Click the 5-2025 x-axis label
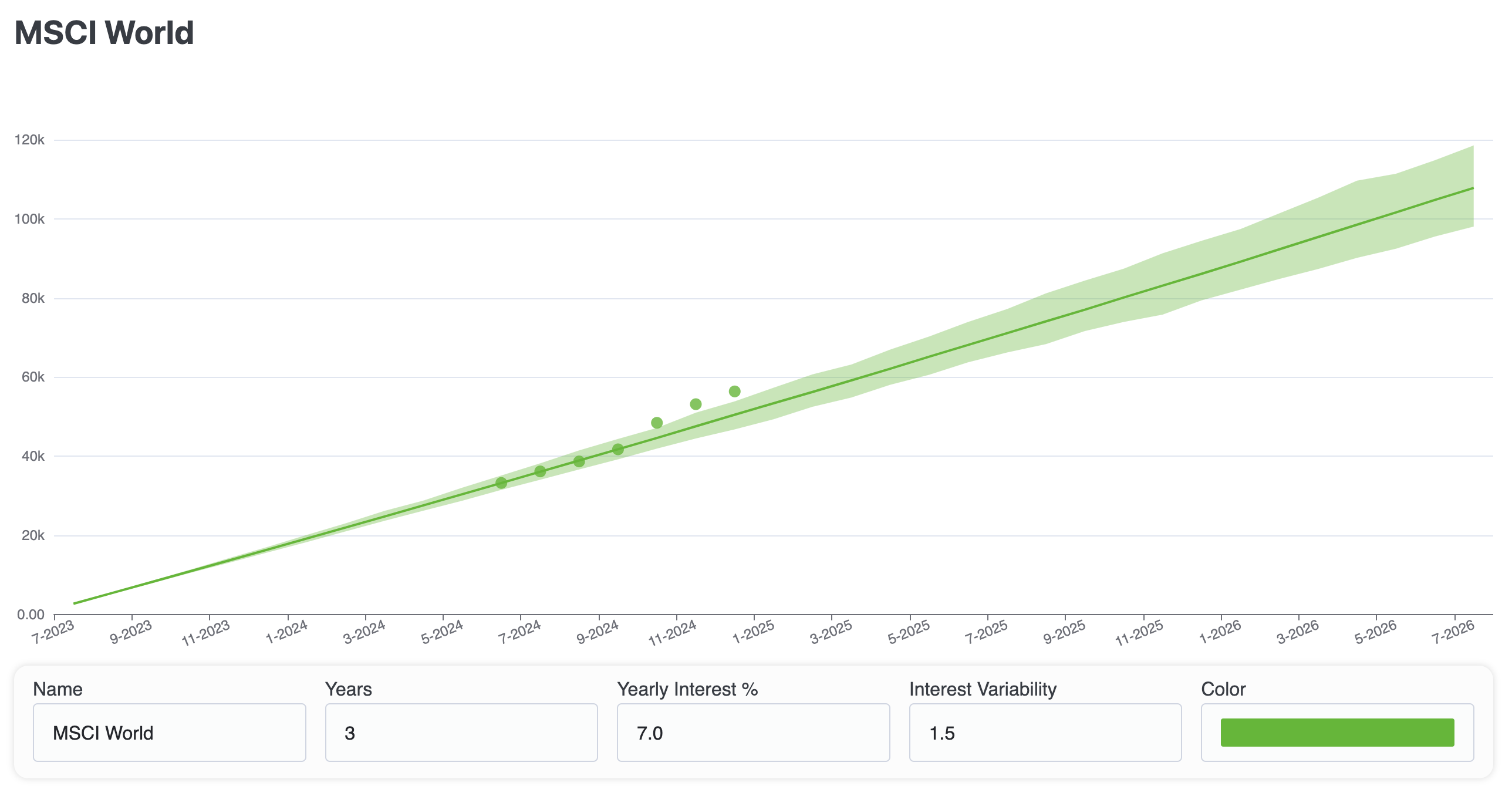Viewport: 1512px width, 803px height. coord(909,632)
